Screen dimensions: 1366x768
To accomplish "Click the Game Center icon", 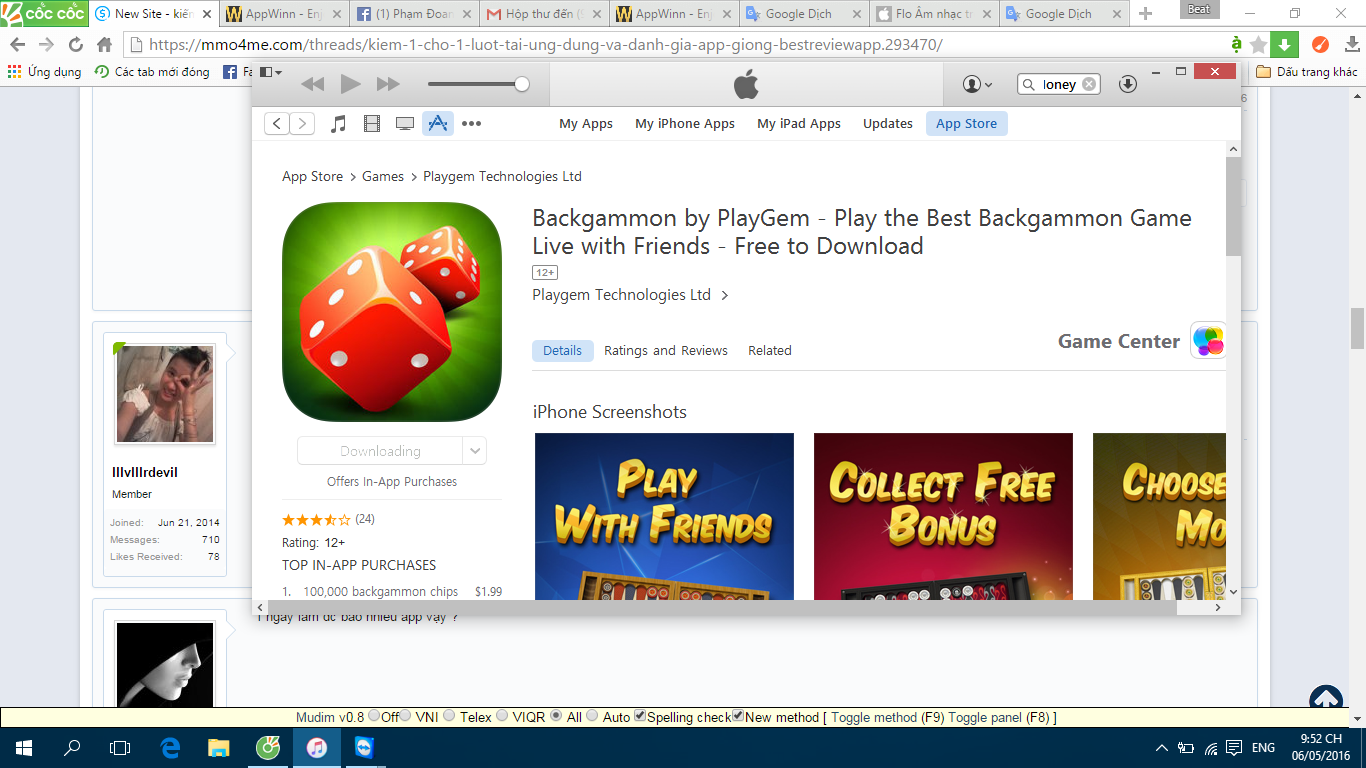I will pos(1208,340).
